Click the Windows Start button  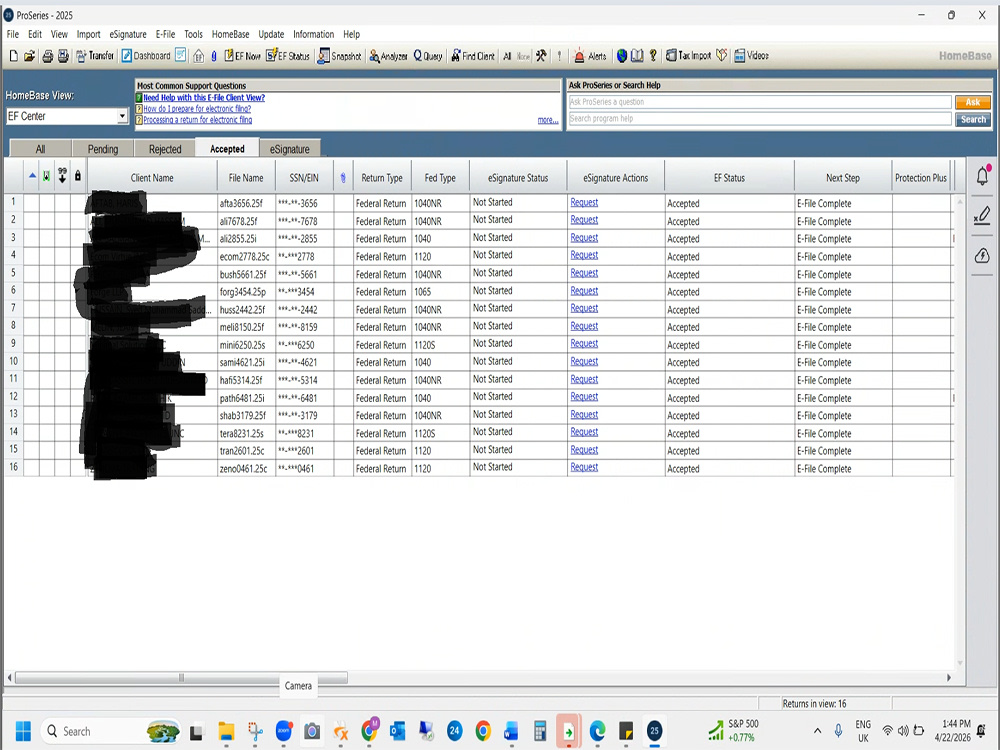coord(23,731)
